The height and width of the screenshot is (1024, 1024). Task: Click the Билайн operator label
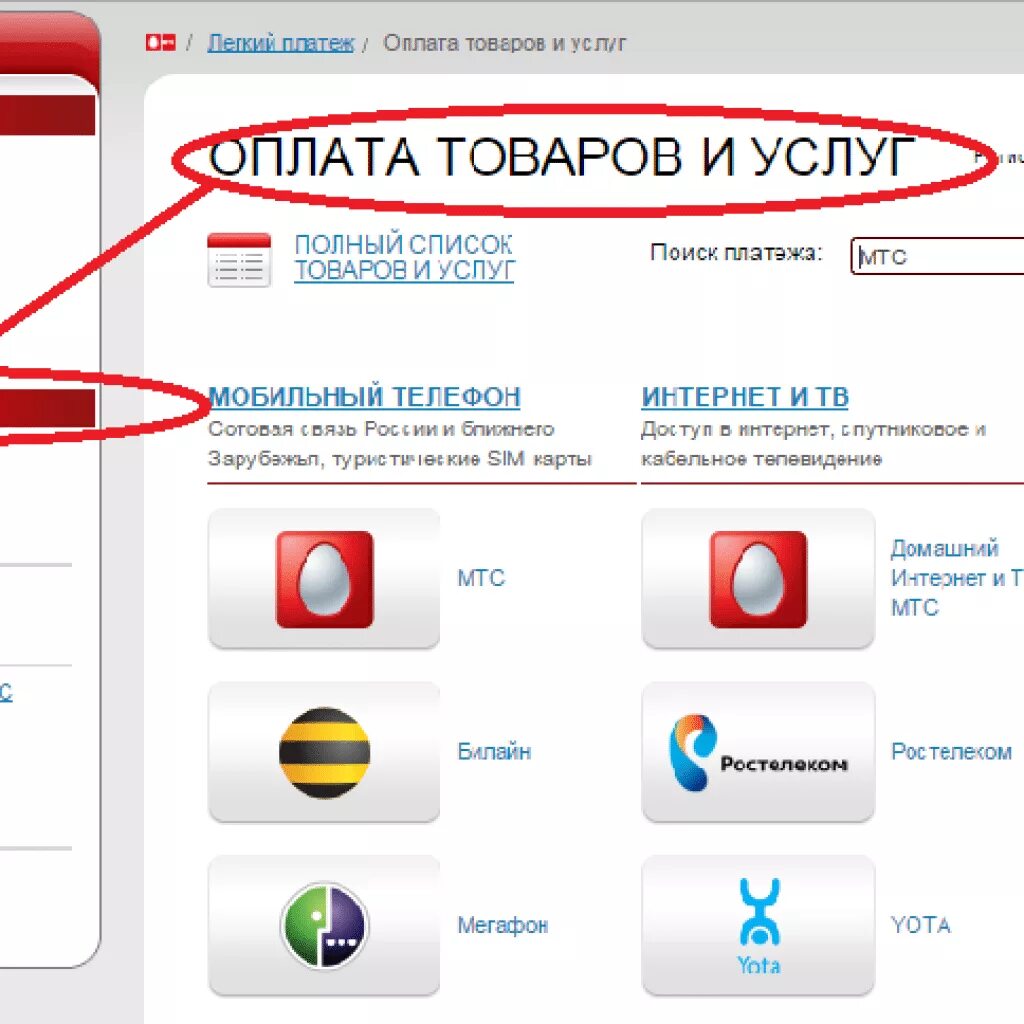coord(494,752)
